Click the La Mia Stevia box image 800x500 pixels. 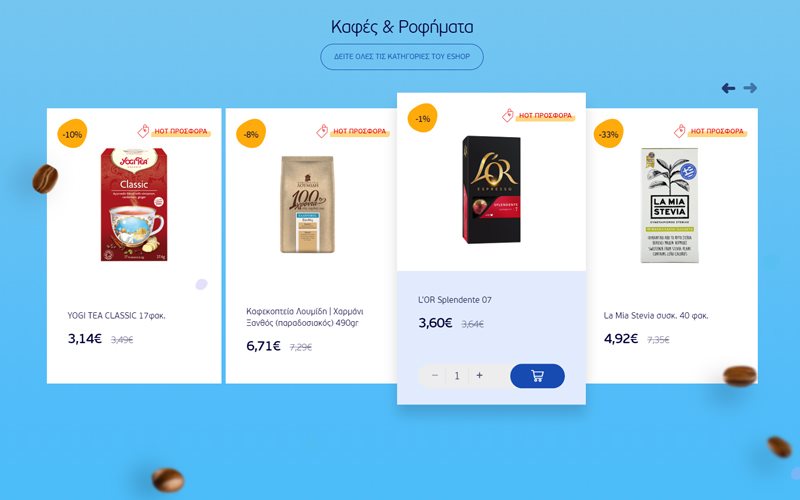(669, 205)
